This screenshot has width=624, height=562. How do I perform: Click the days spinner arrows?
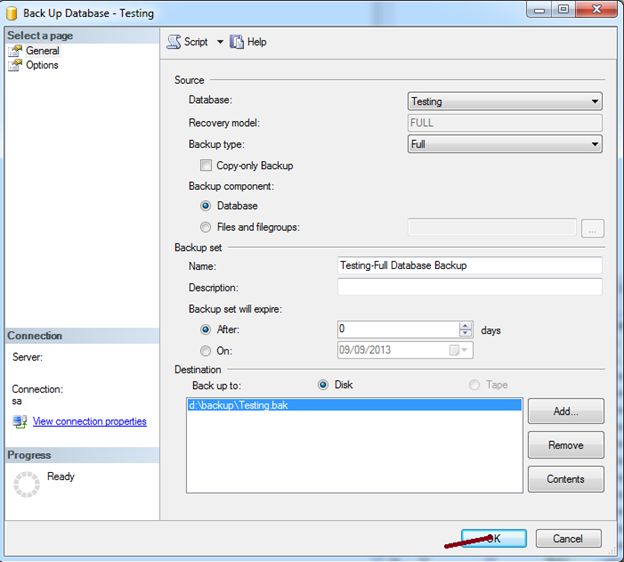coord(465,329)
